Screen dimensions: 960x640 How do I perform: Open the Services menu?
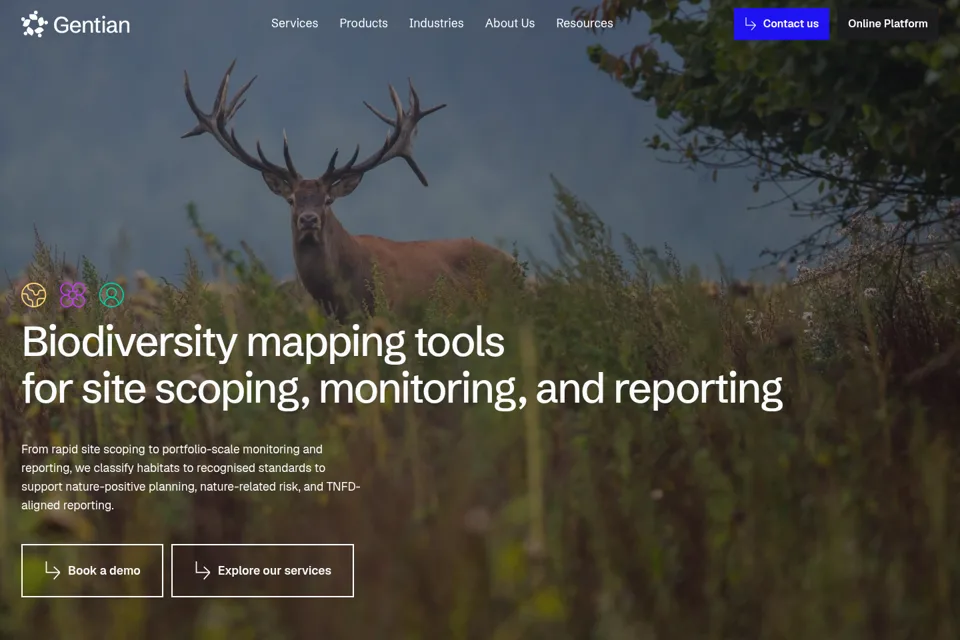(x=294, y=23)
